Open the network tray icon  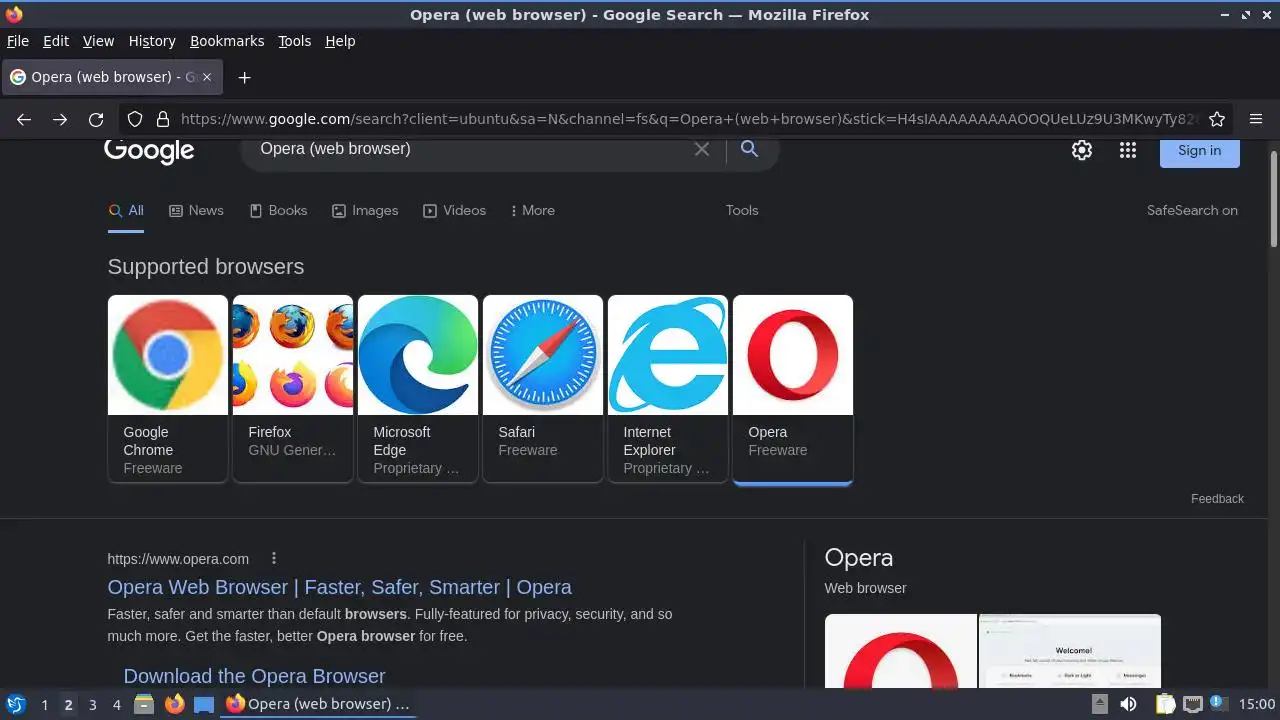1192,704
